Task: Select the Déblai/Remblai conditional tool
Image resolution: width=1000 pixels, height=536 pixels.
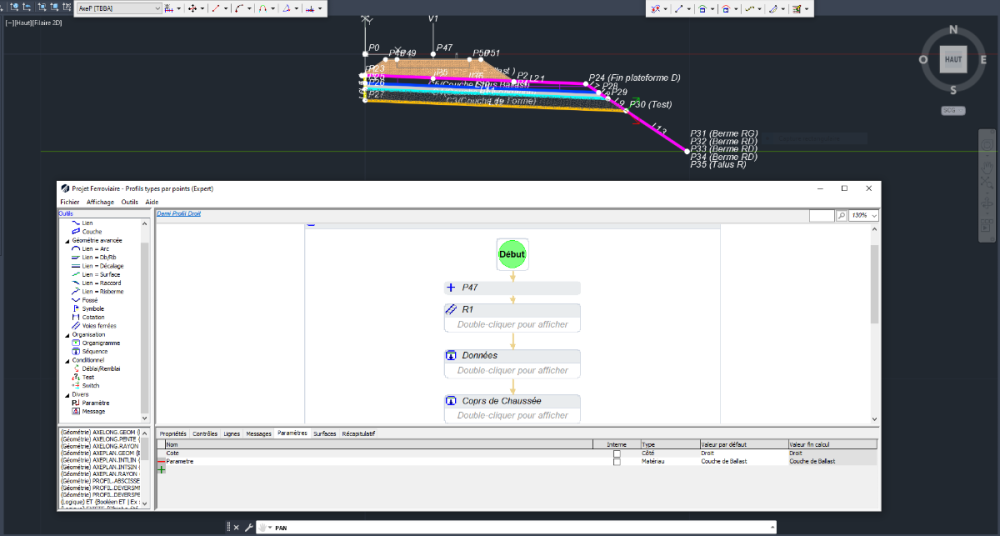Action: coord(96,369)
